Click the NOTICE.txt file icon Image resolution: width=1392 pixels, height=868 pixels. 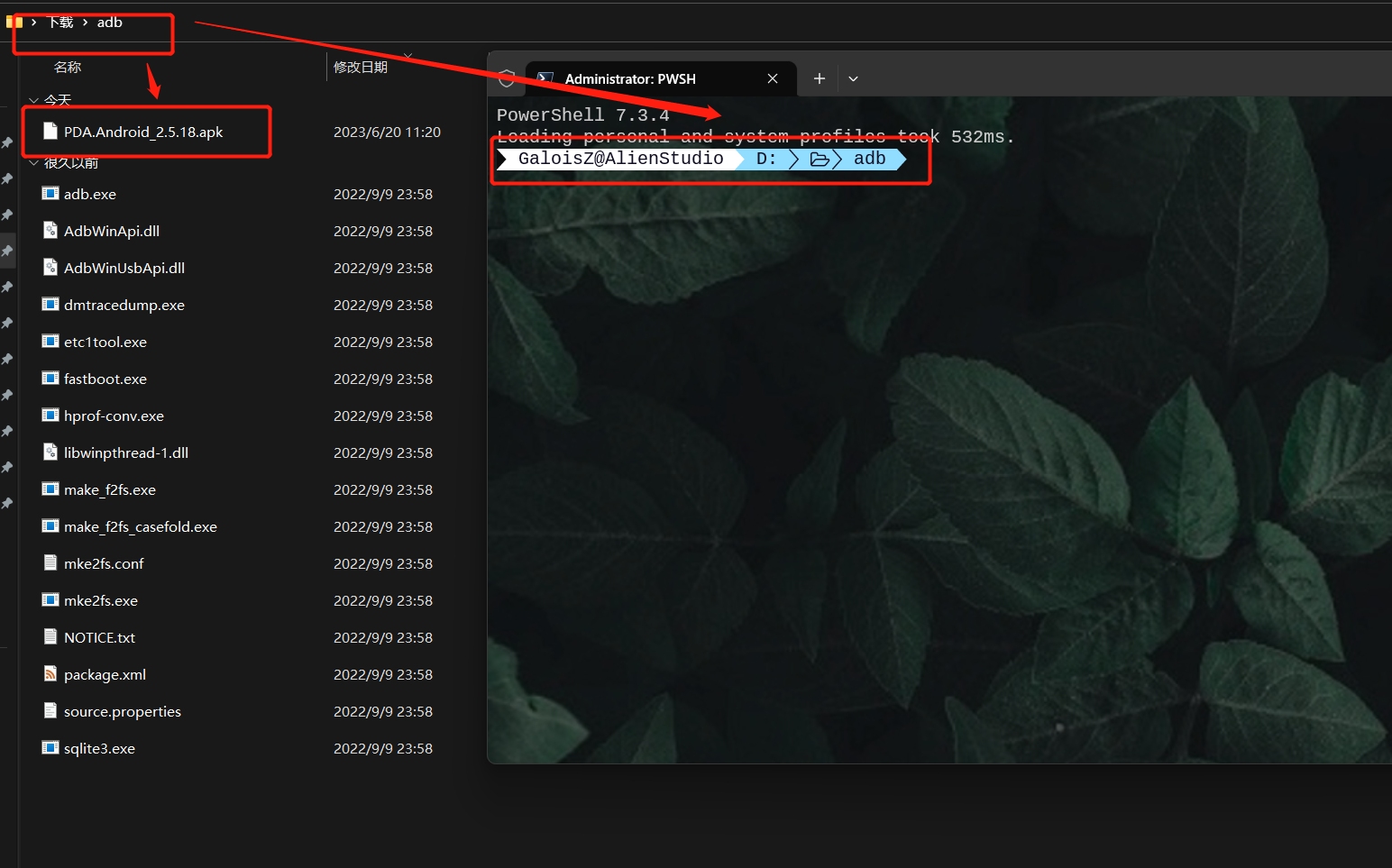pos(50,636)
